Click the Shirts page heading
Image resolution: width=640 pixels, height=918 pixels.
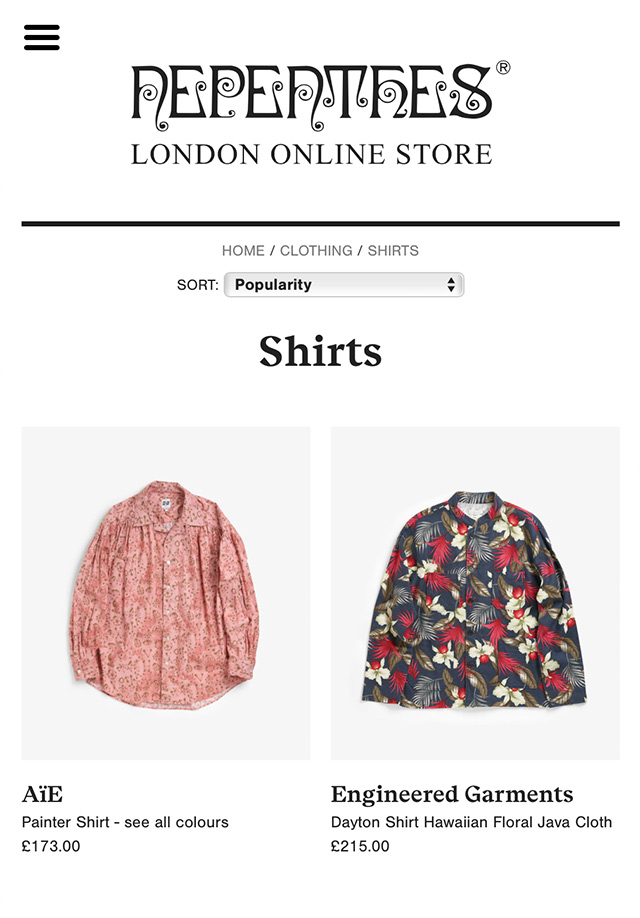(320, 351)
